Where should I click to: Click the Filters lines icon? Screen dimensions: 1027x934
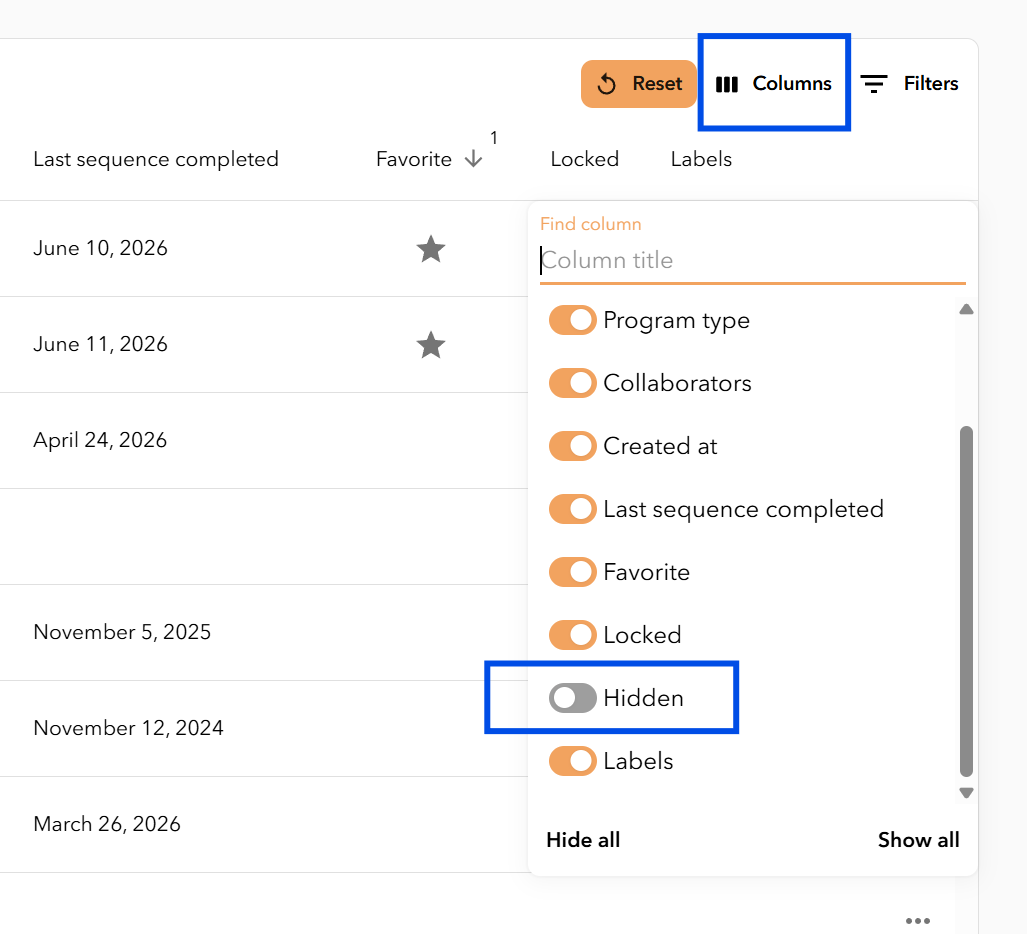[874, 84]
